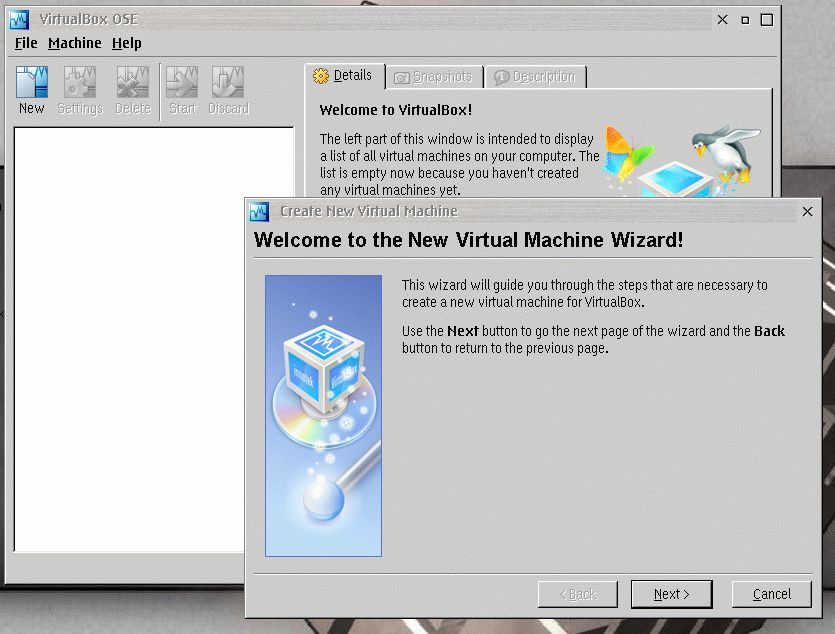835x634 pixels.
Task: Click the 'The left part of this window' text
Action: click(460, 164)
